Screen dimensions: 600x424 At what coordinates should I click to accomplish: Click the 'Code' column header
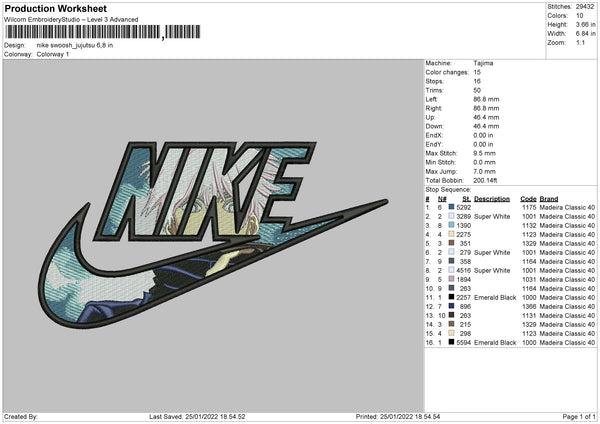point(528,199)
